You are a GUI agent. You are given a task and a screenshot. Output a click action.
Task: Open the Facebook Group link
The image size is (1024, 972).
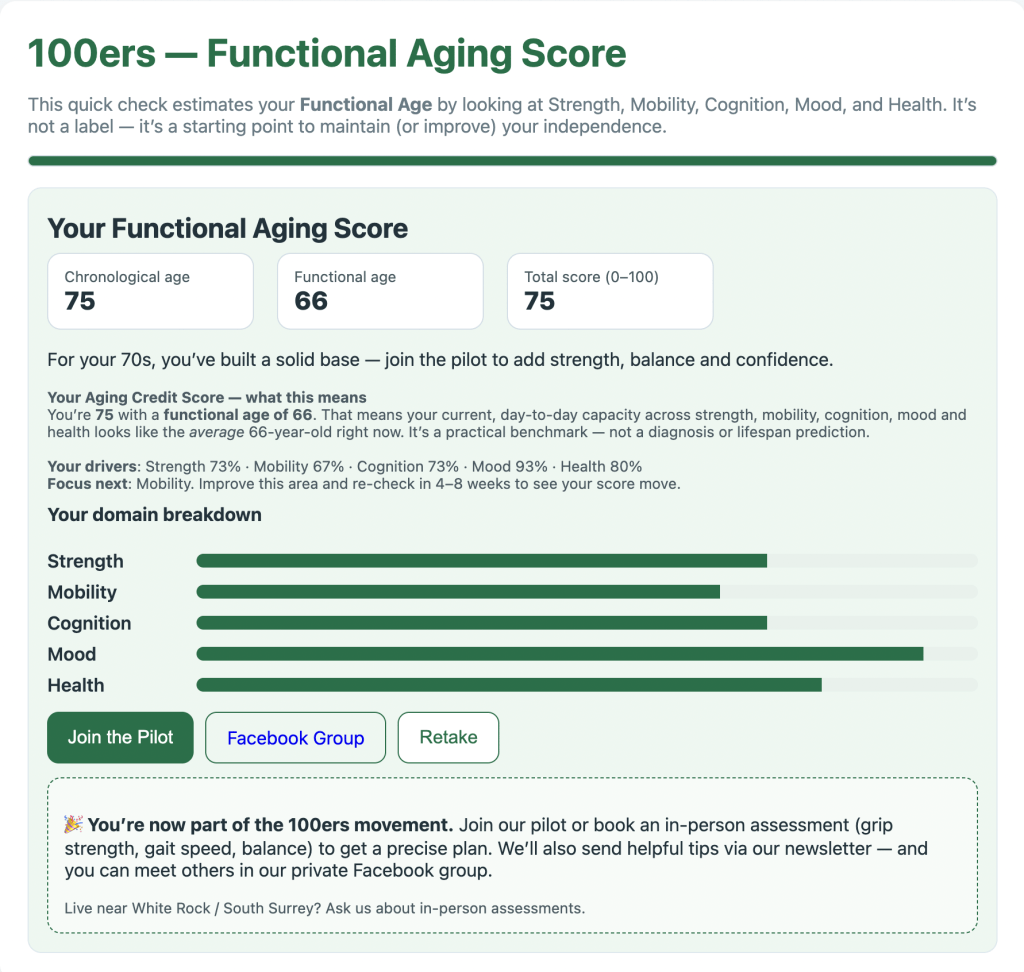point(295,738)
